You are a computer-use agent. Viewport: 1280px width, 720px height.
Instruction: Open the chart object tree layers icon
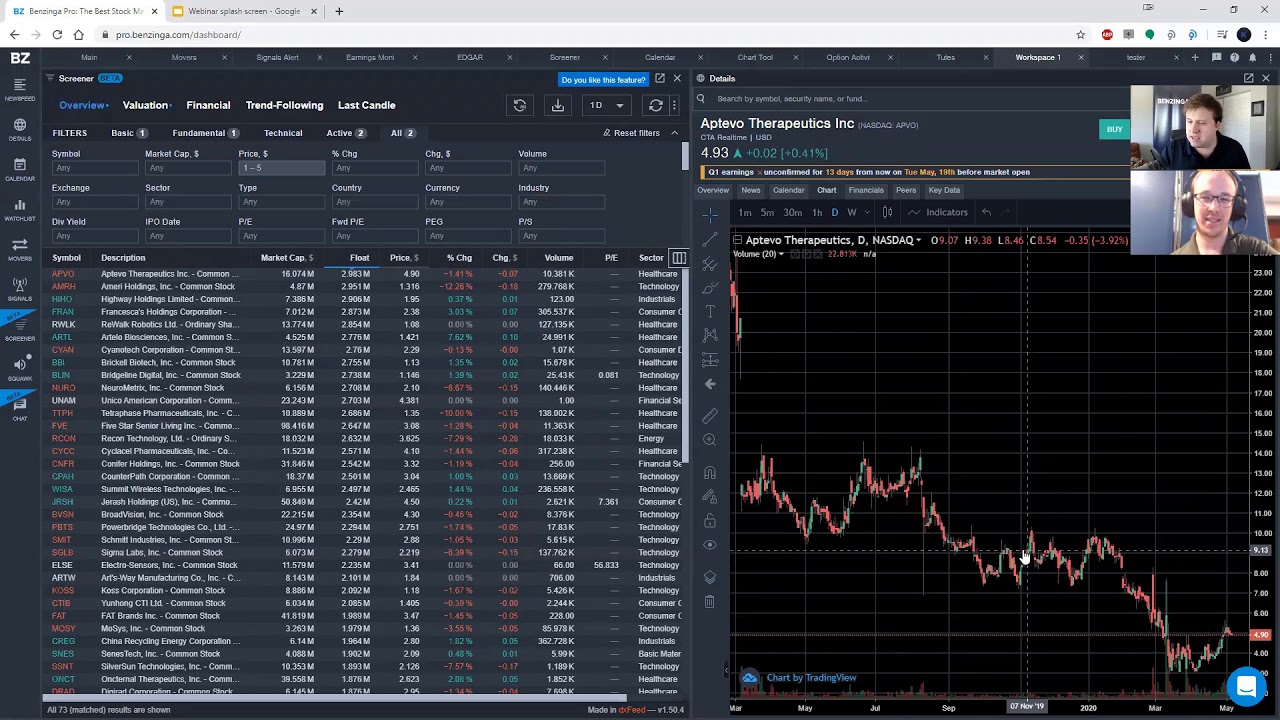pyautogui.click(x=710, y=577)
